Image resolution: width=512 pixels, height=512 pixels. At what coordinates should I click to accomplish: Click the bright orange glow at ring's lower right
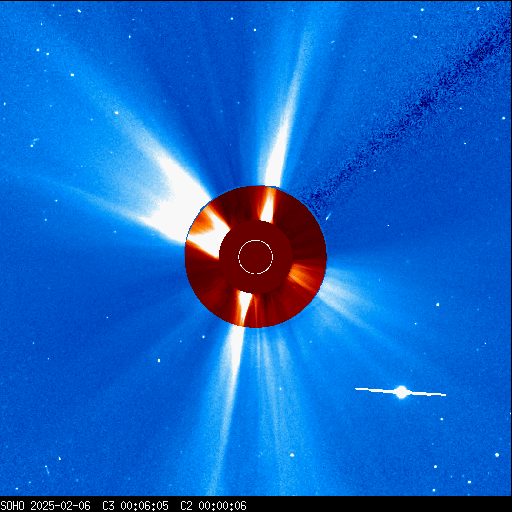[x=302, y=273]
